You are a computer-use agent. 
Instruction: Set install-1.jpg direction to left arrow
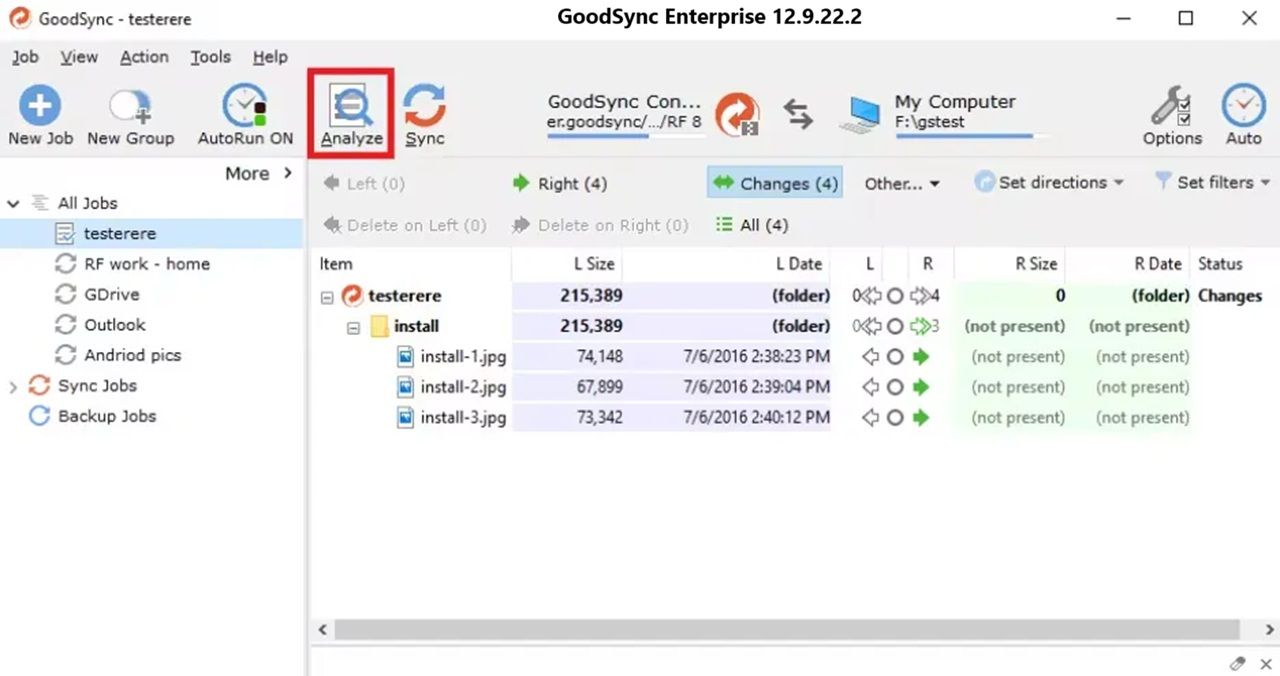(870, 357)
